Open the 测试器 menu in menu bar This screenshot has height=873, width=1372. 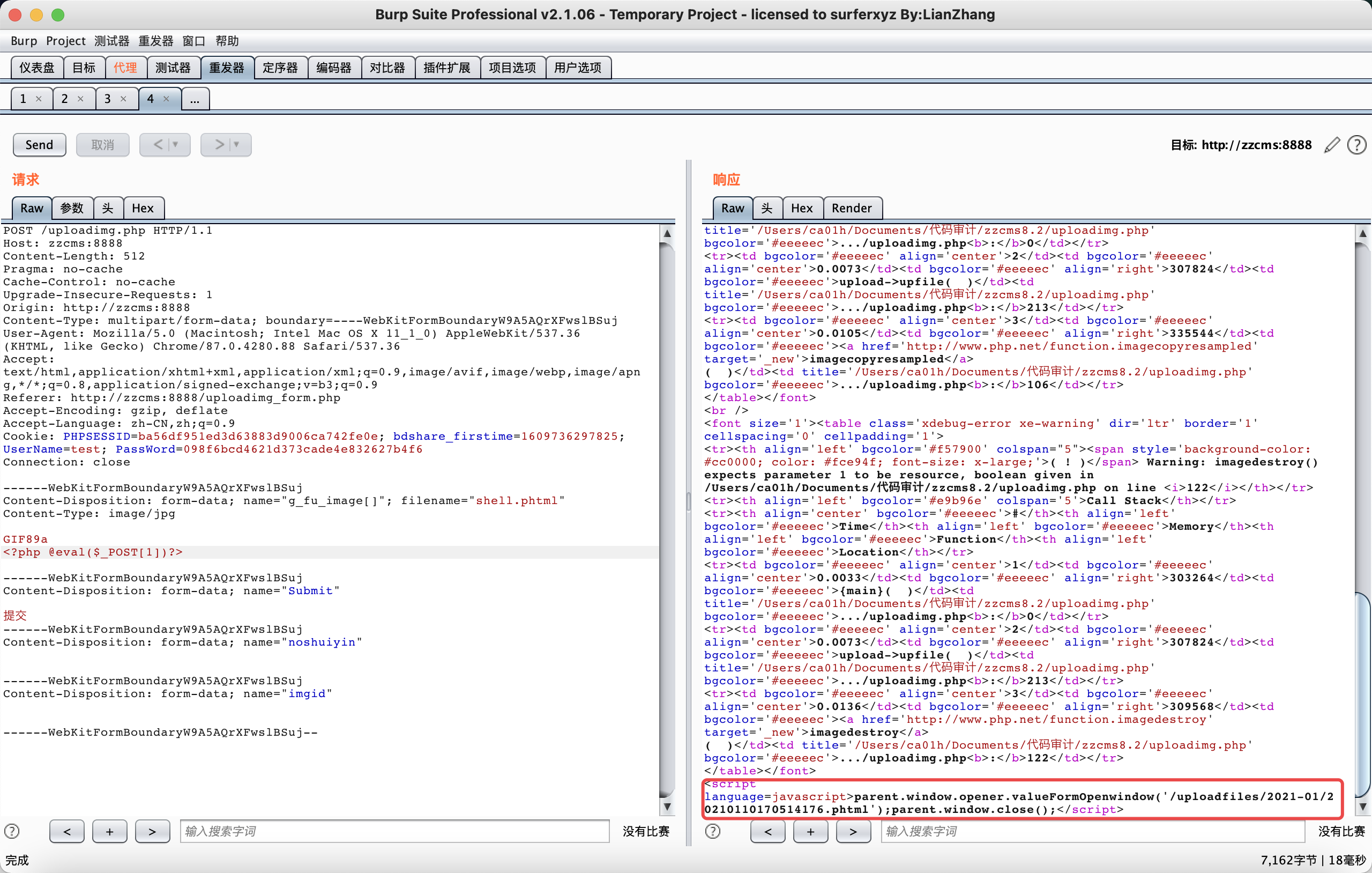click(x=111, y=41)
